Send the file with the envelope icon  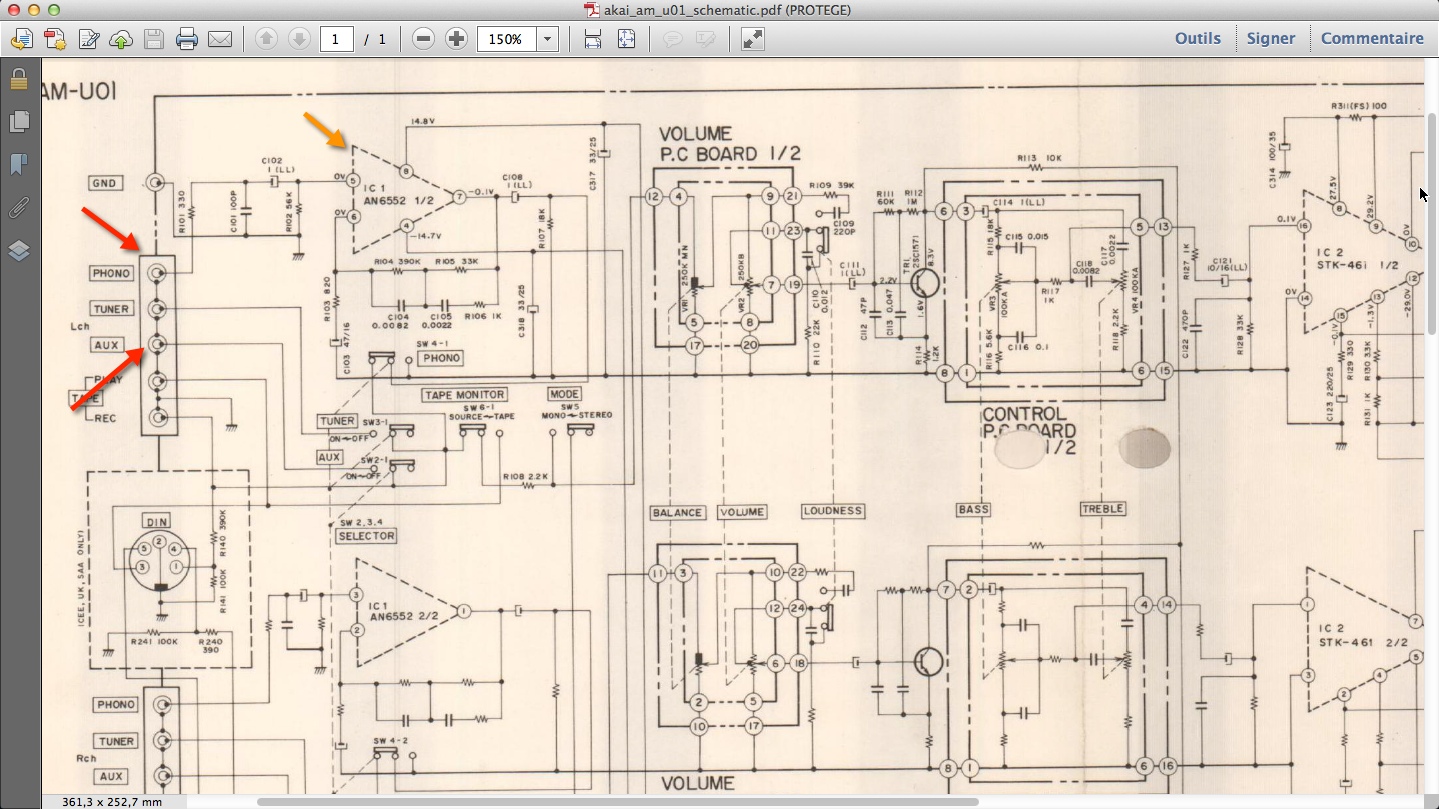coord(220,39)
